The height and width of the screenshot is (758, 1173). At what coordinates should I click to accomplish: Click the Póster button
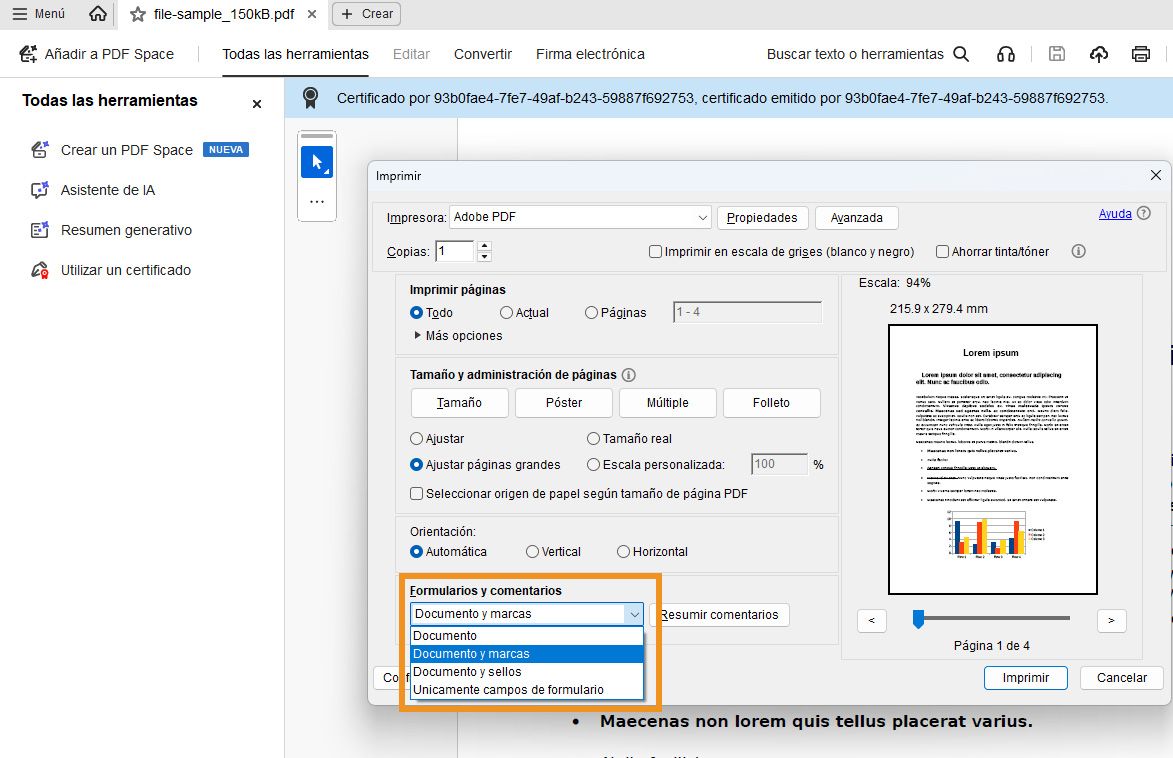(x=563, y=403)
